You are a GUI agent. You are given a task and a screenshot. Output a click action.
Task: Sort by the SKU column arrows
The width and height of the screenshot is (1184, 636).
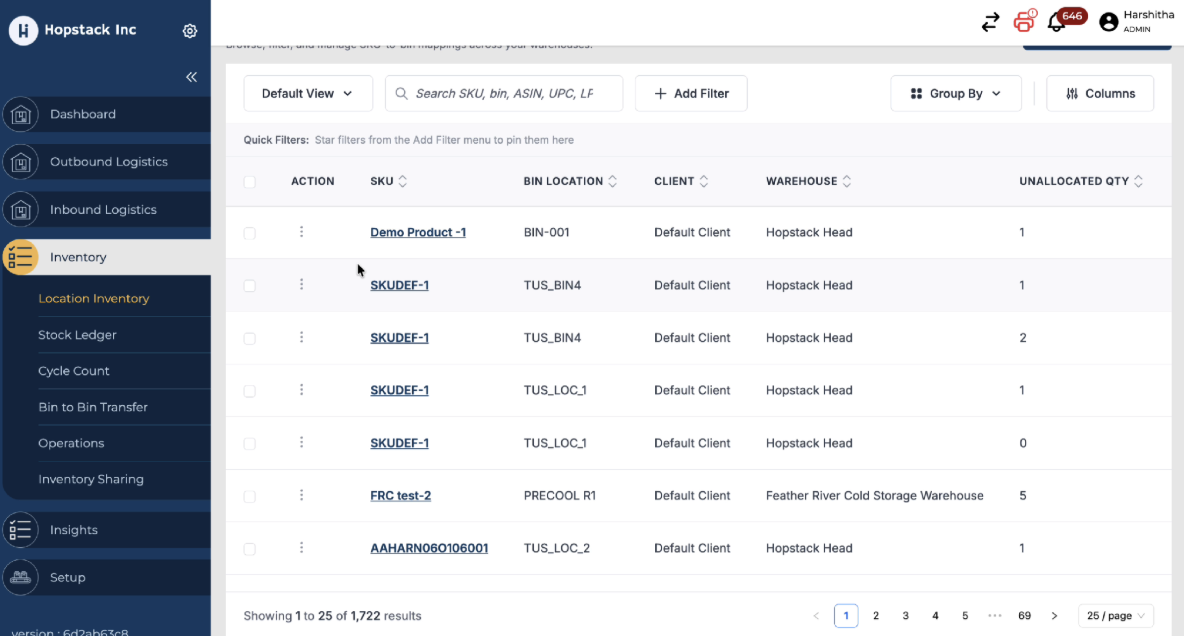tap(402, 181)
